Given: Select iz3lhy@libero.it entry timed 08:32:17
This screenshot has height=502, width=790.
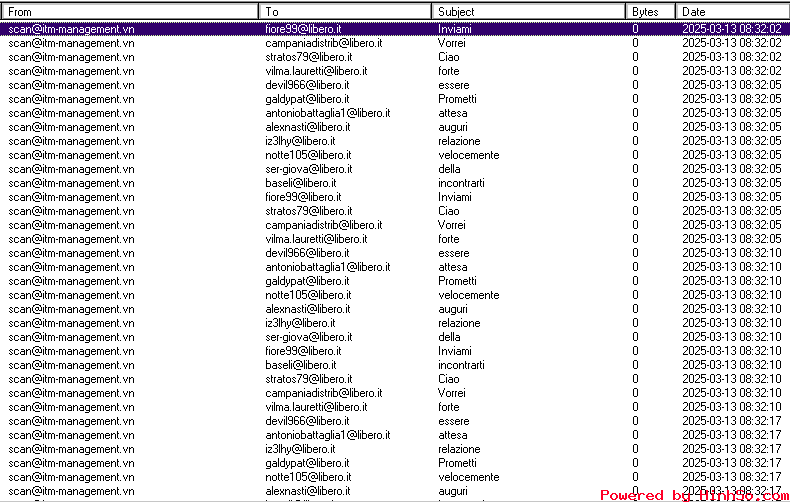Looking at the screenshot, I should pyautogui.click(x=395, y=449).
